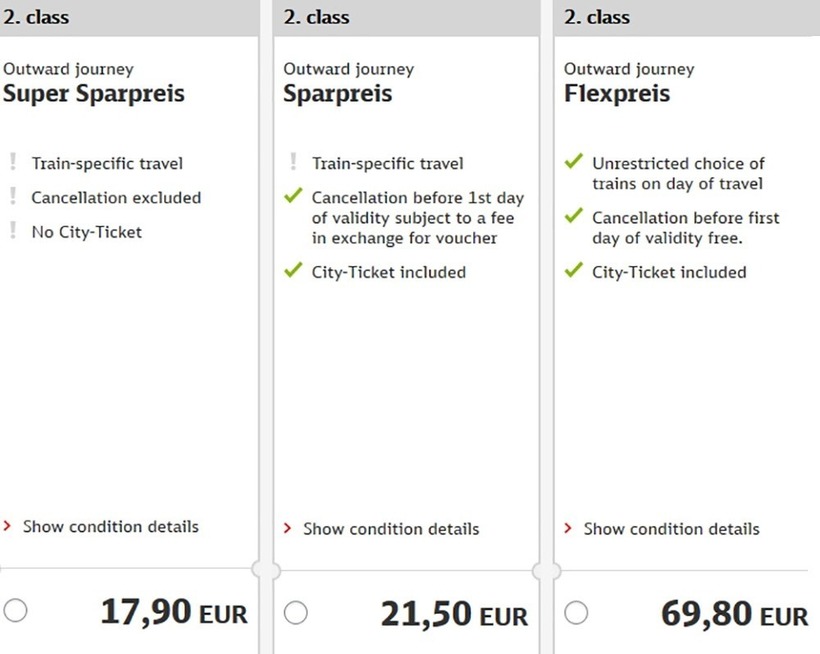
Task: Click exclamation icon beside No City-Ticket
Action: (13, 231)
